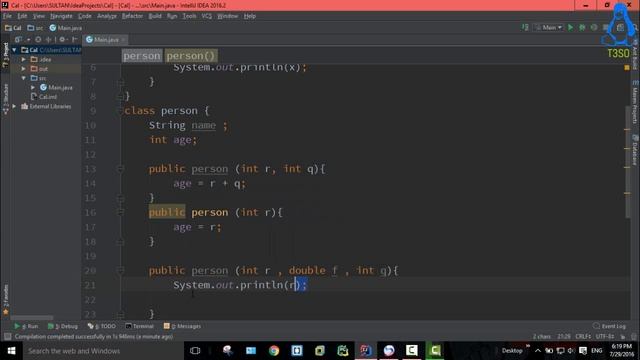The height and width of the screenshot is (360, 640).
Task: Open the File menu
Action: click(x=7, y=16)
